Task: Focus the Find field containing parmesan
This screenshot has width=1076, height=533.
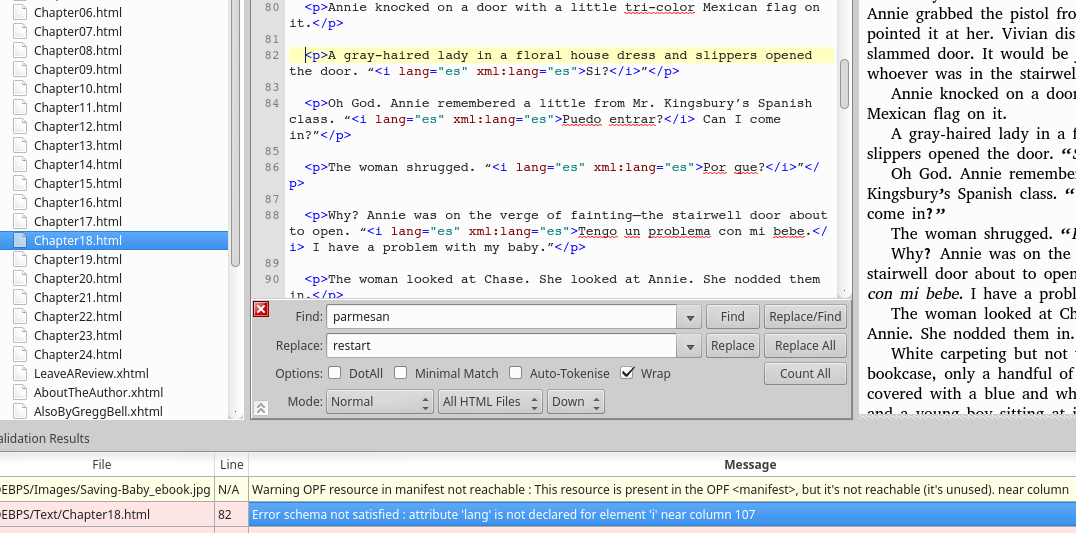Action: [x=502, y=317]
